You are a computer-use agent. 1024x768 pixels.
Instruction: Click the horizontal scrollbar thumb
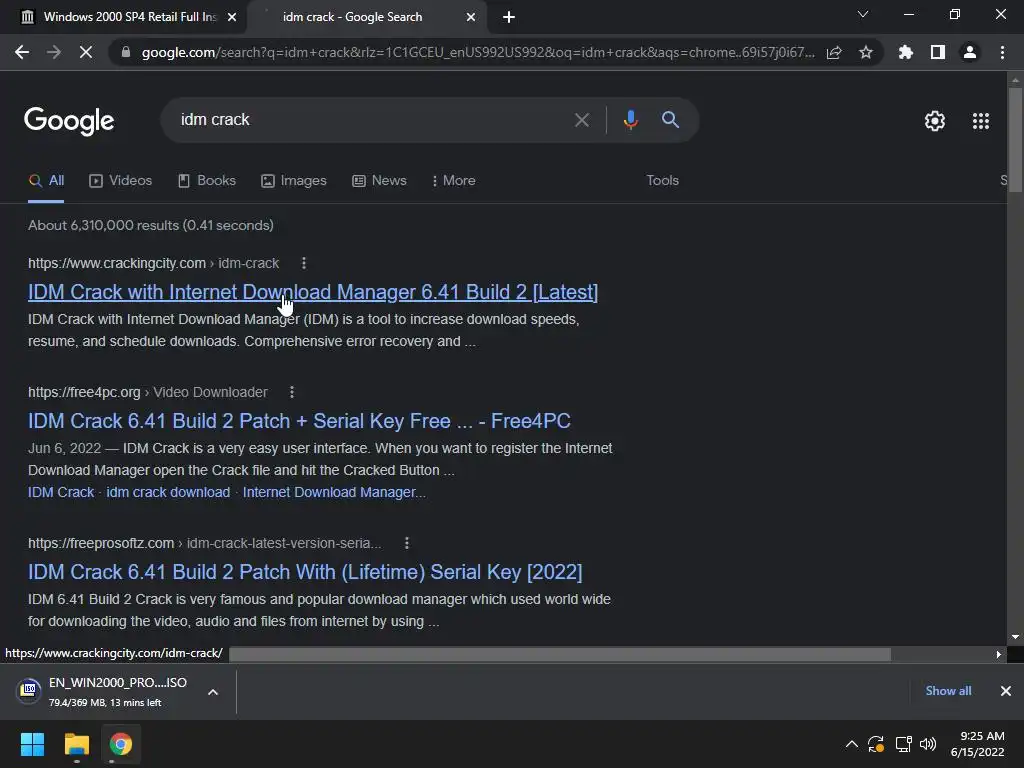pos(560,654)
